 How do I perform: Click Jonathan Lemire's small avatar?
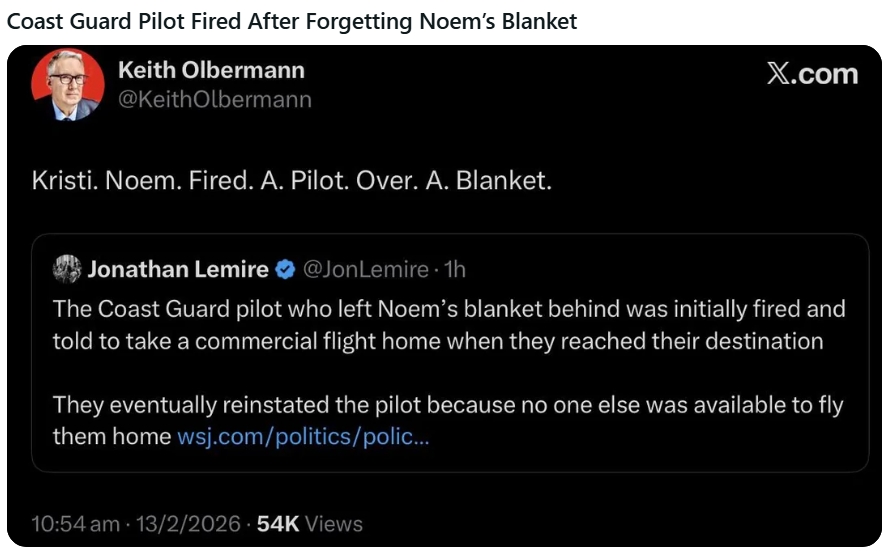click(67, 269)
